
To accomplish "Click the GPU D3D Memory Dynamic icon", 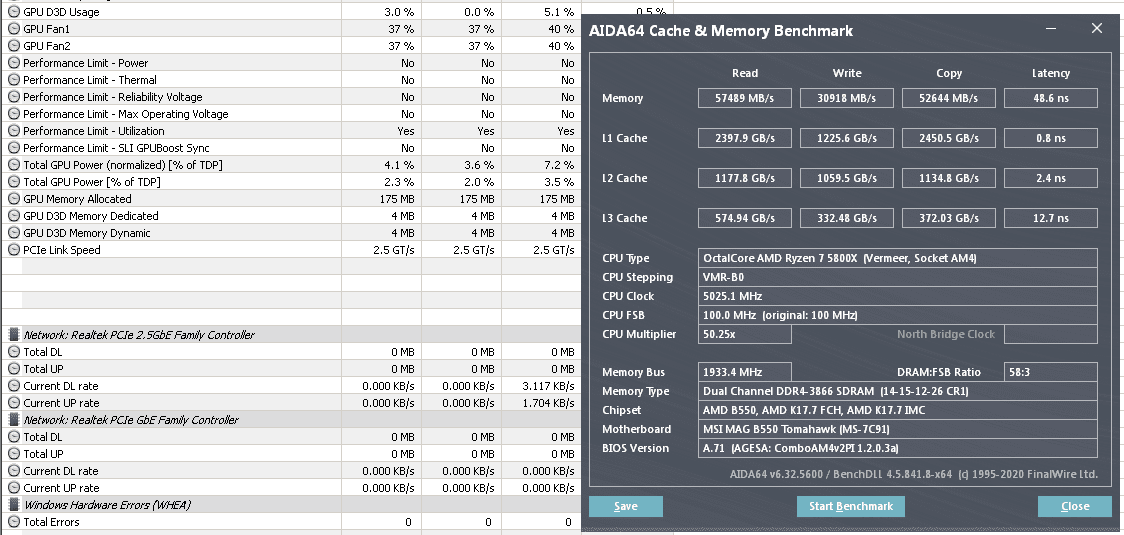I will tap(14, 233).
